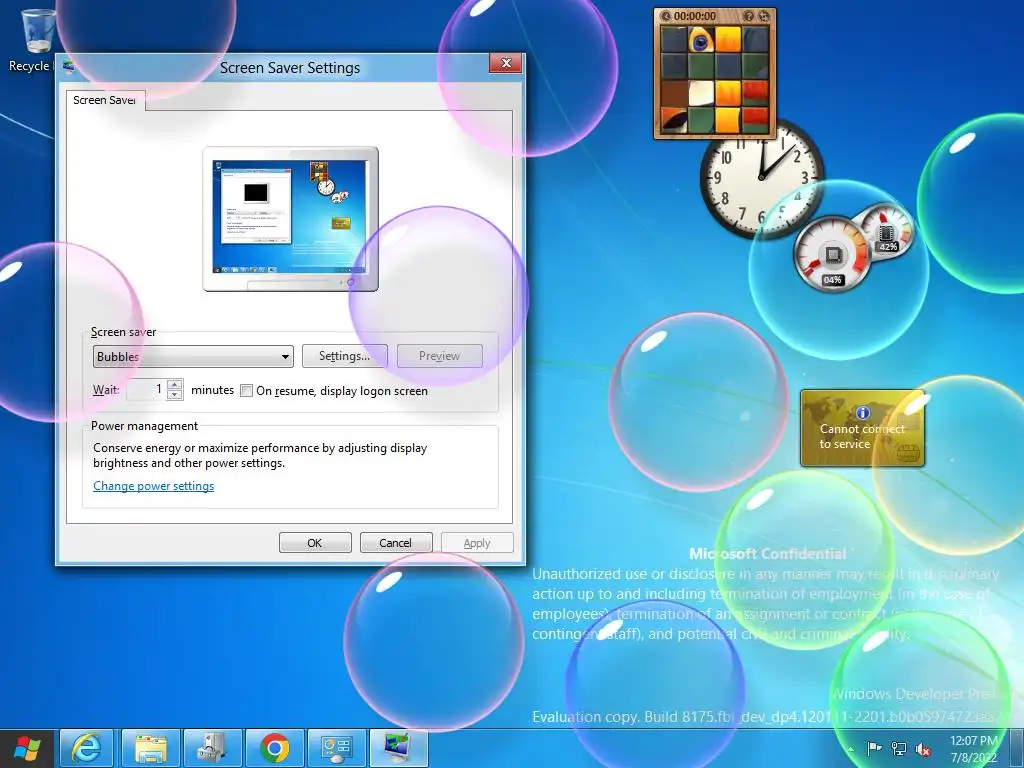Show the puzzle solved picture help icon
Viewport: 1024px width, 768px height.
(749, 16)
